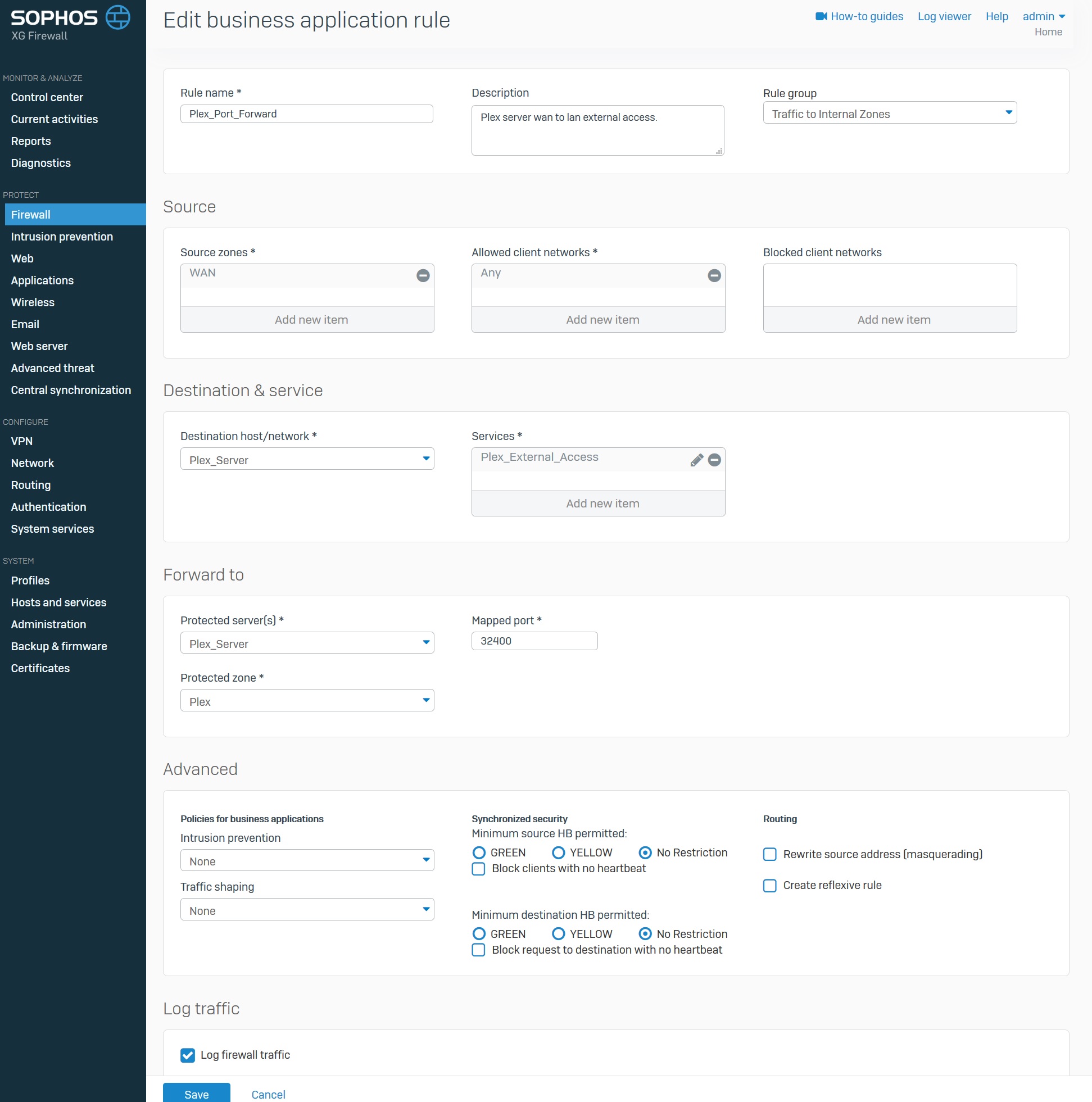The height and width of the screenshot is (1102, 1092).
Task: Open the Intrusion prevention policy dropdown
Action: click(307, 861)
